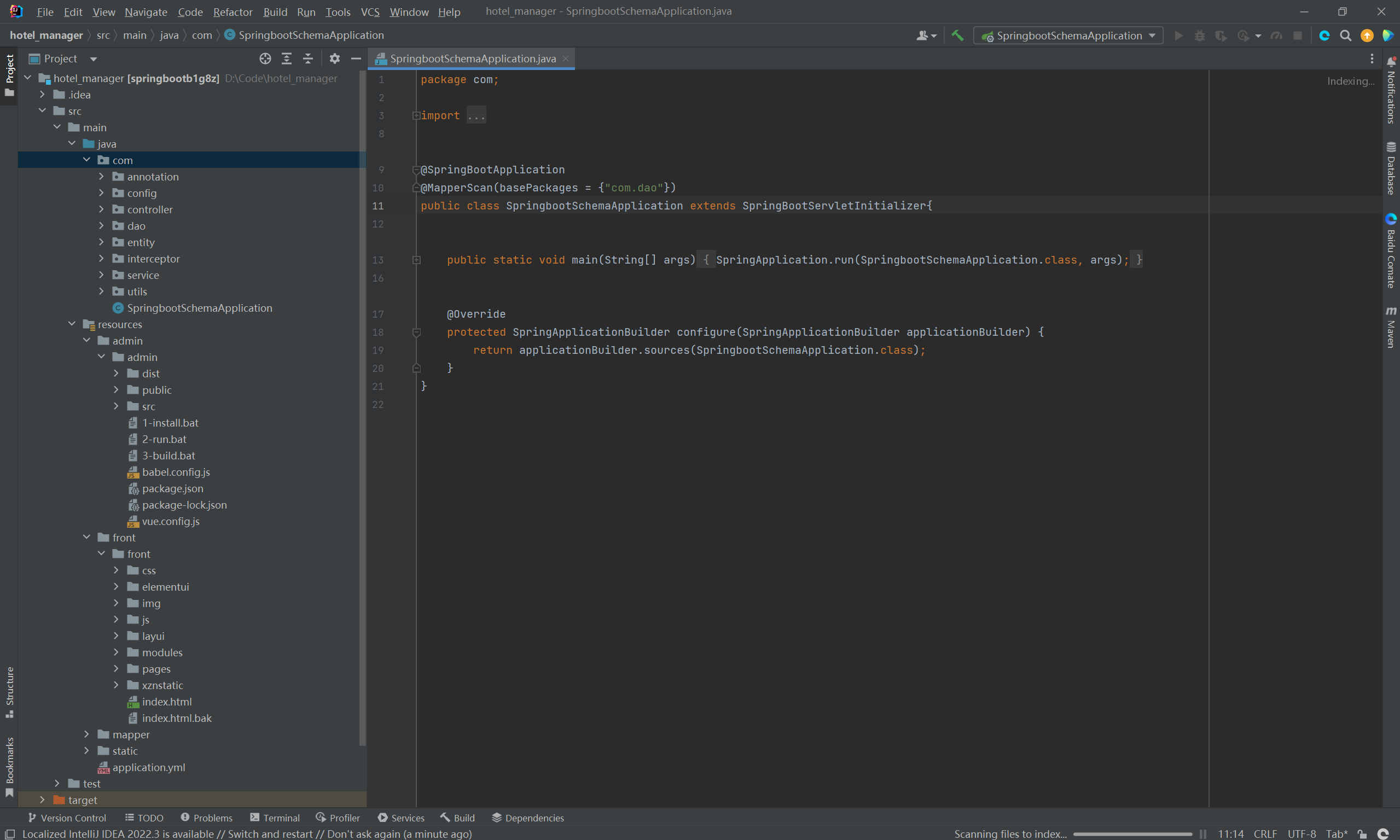1400x840 pixels.
Task: Click the Collapse All icon in Project panel
Action: 308,59
